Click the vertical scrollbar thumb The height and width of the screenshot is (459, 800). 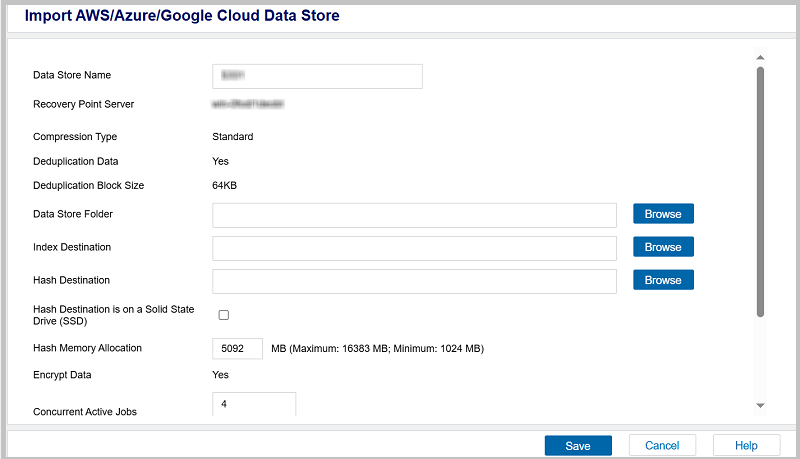click(x=760, y=192)
